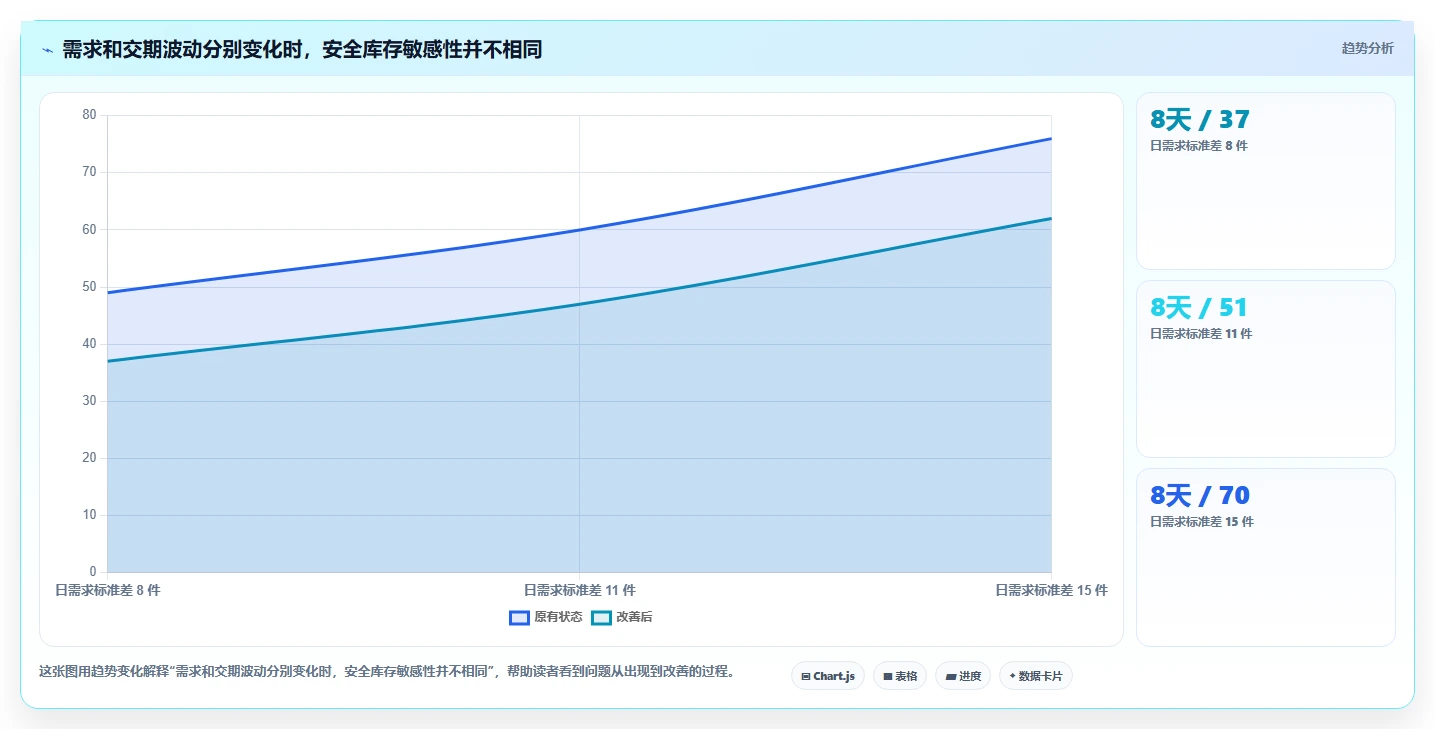The width and height of the screenshot is (1435, 729).
Task: Click the 进度 tag pill
Action: 963,676
